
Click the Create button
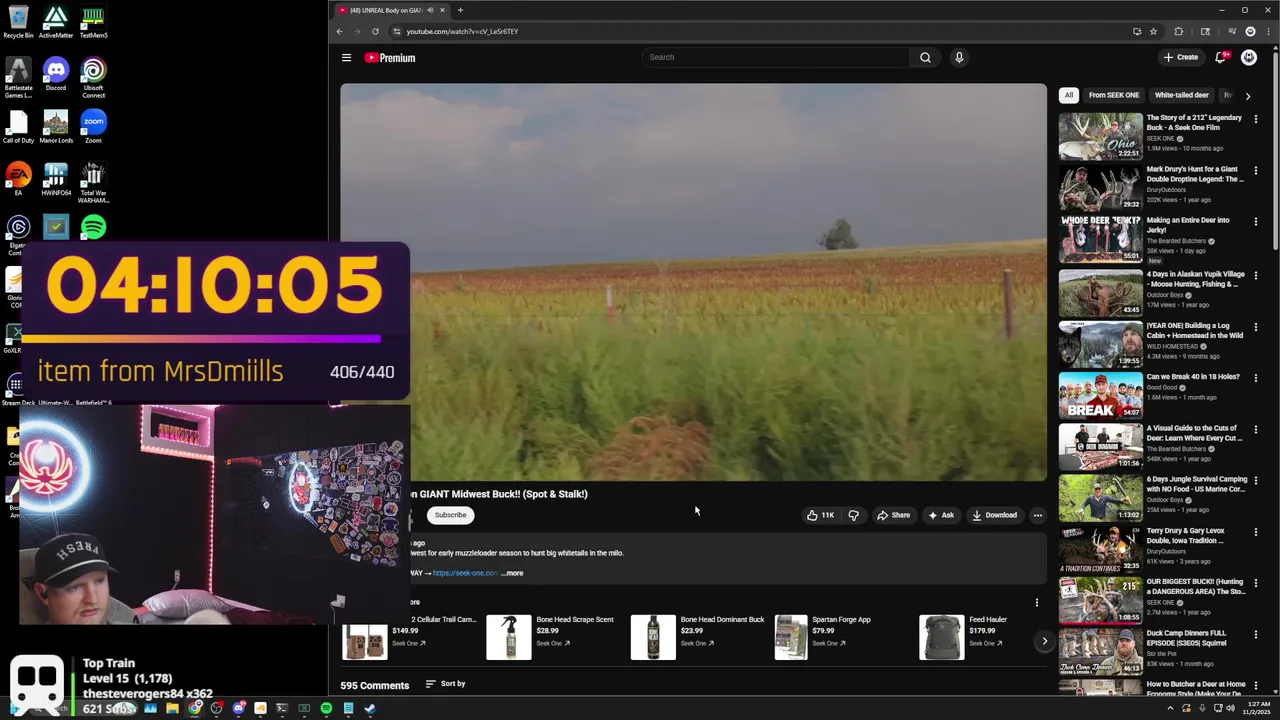(x=1181, y=57)
